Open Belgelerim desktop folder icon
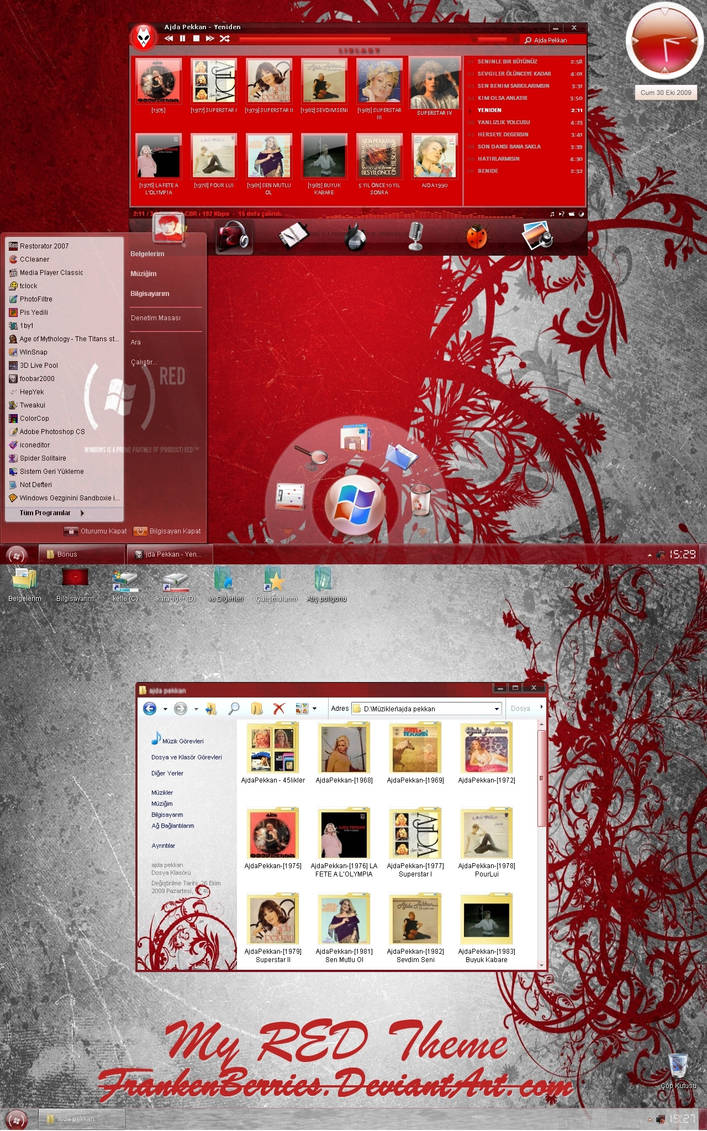Screen dimensions: 707x1131 coord(24,584)
